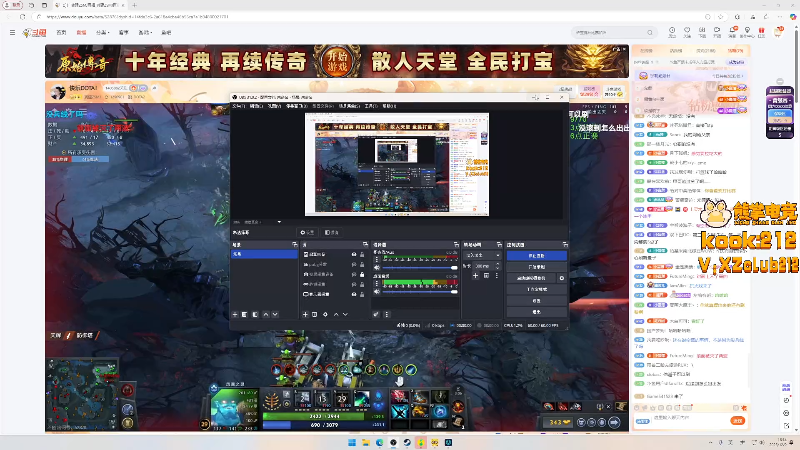Adjust the first mixer volume slider
The height and width of the screenshot is (450, 800).
pyautogui.click(x=420, y=267)
